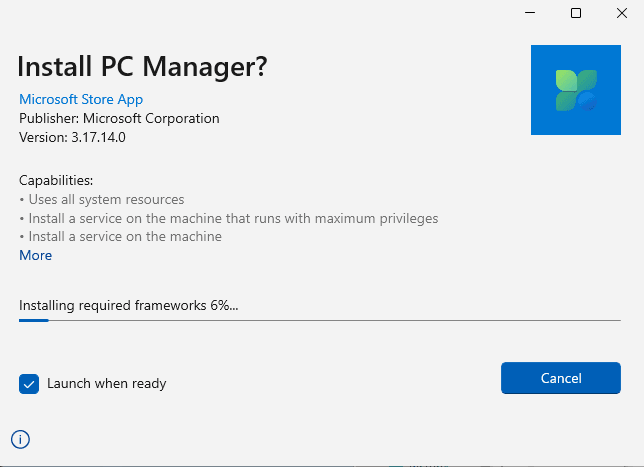The image size is (644, 467).
Task: Maximize the installer window
Action: coord(576,13)
